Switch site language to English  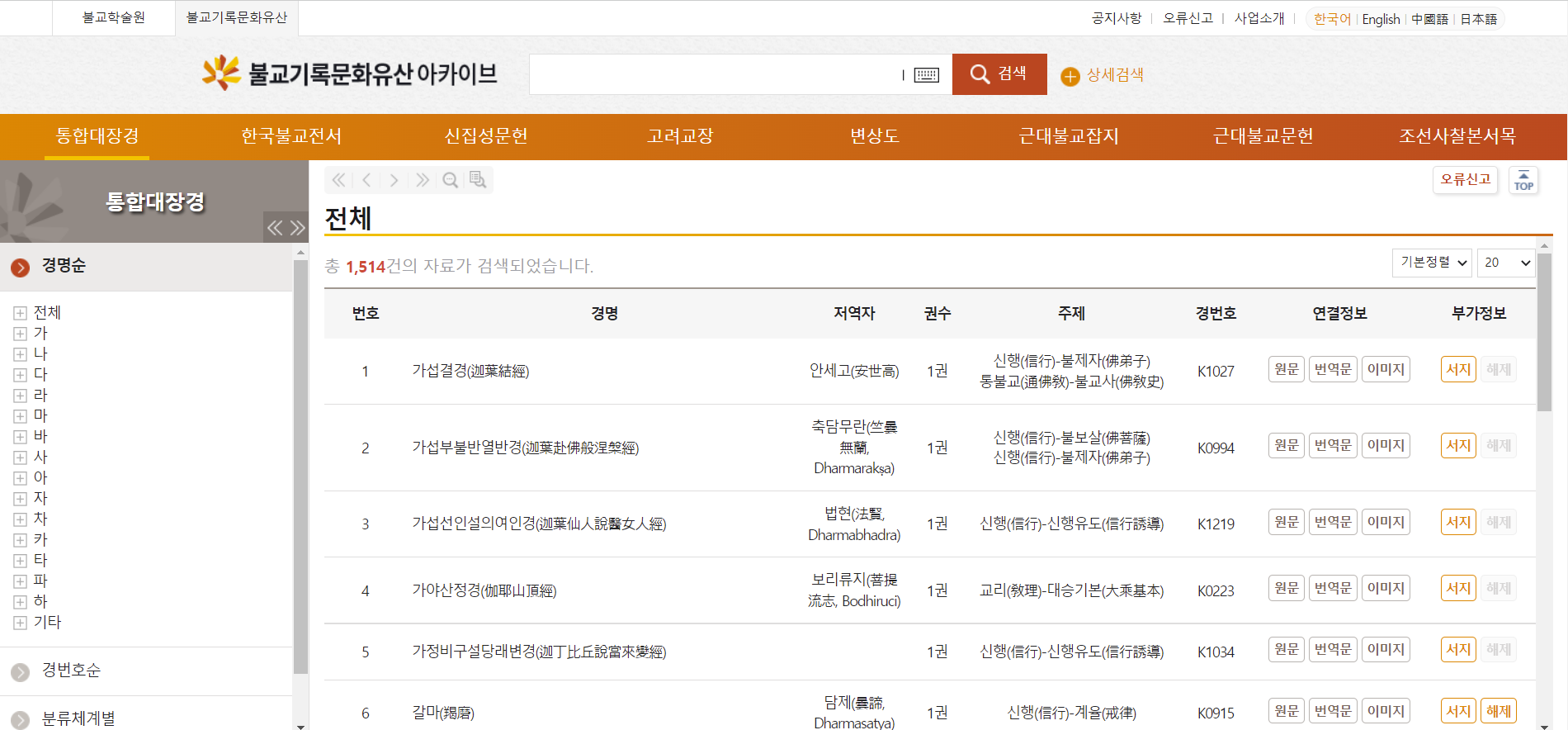[x=1381, y=19]
